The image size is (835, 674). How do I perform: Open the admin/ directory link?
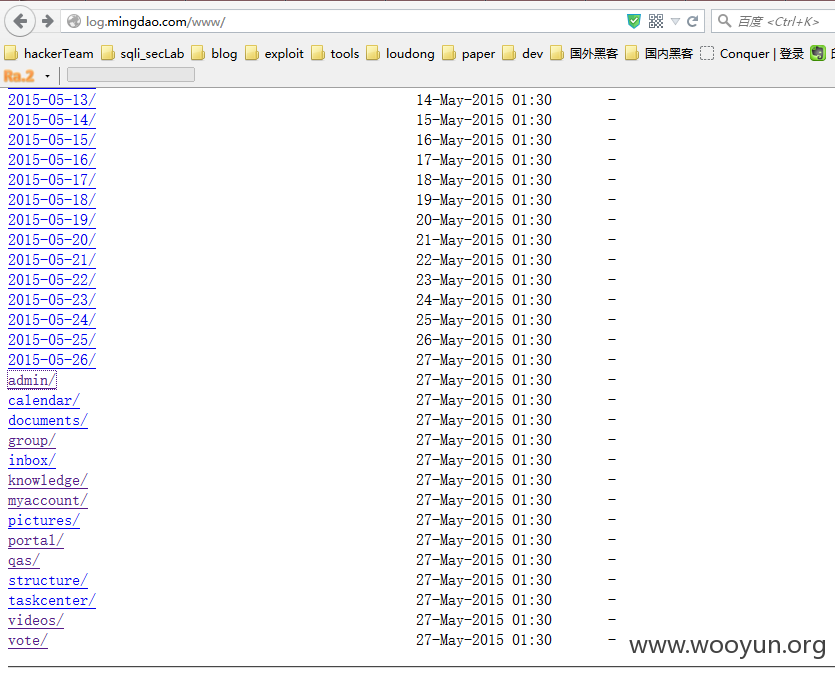[32, 380]
